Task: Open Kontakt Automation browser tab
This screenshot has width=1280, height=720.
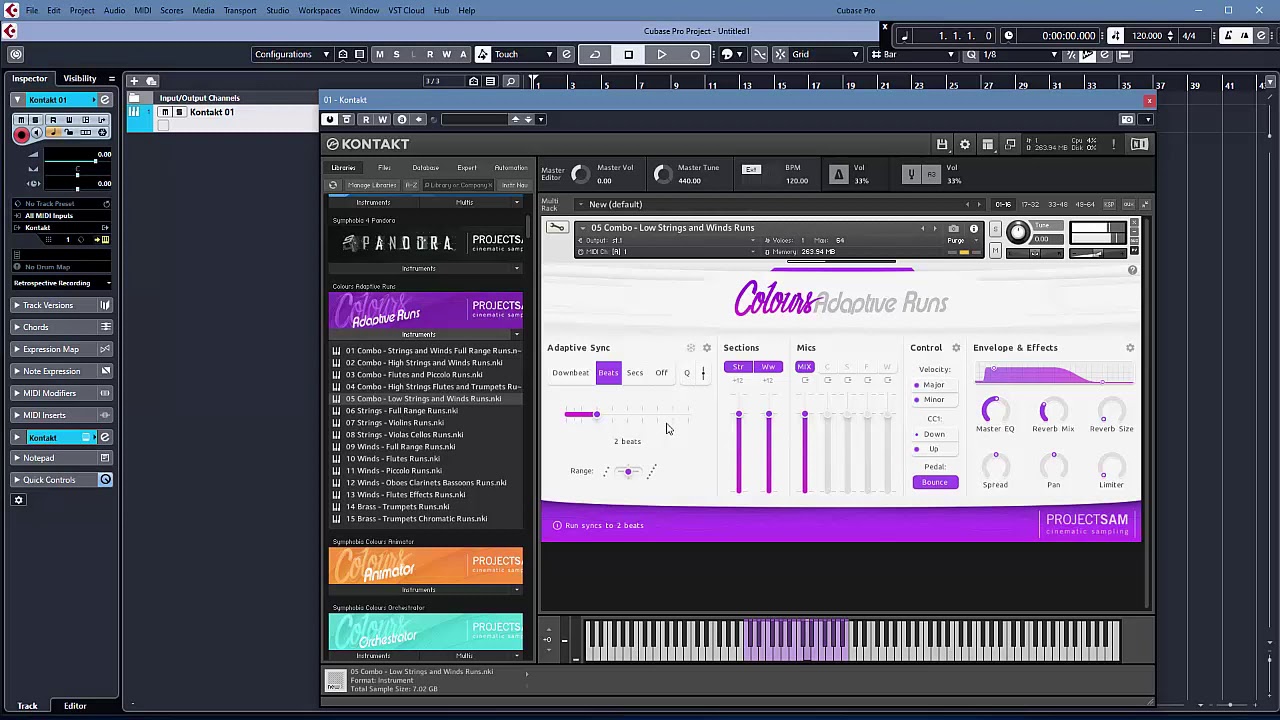Action: click(511, 168)
